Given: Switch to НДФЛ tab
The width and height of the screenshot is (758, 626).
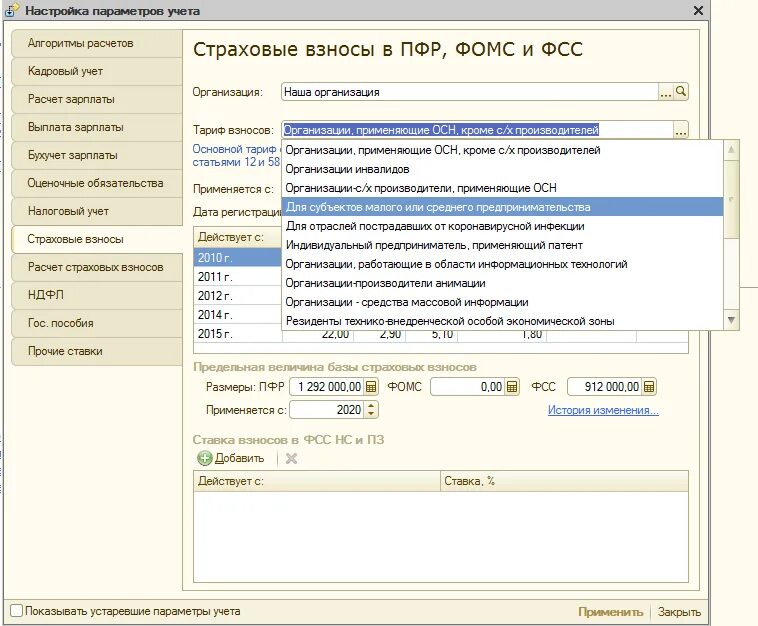Looking at the screenshot, I should coord(97,295).
